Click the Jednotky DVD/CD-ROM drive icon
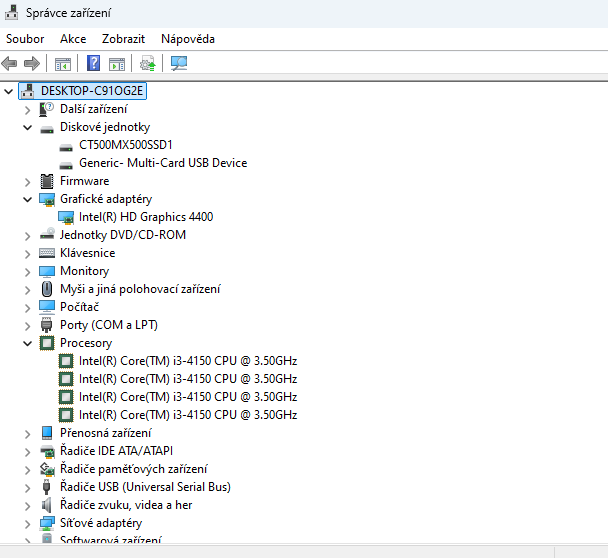This screenshot has height=558, width=608. coord(47,234)
